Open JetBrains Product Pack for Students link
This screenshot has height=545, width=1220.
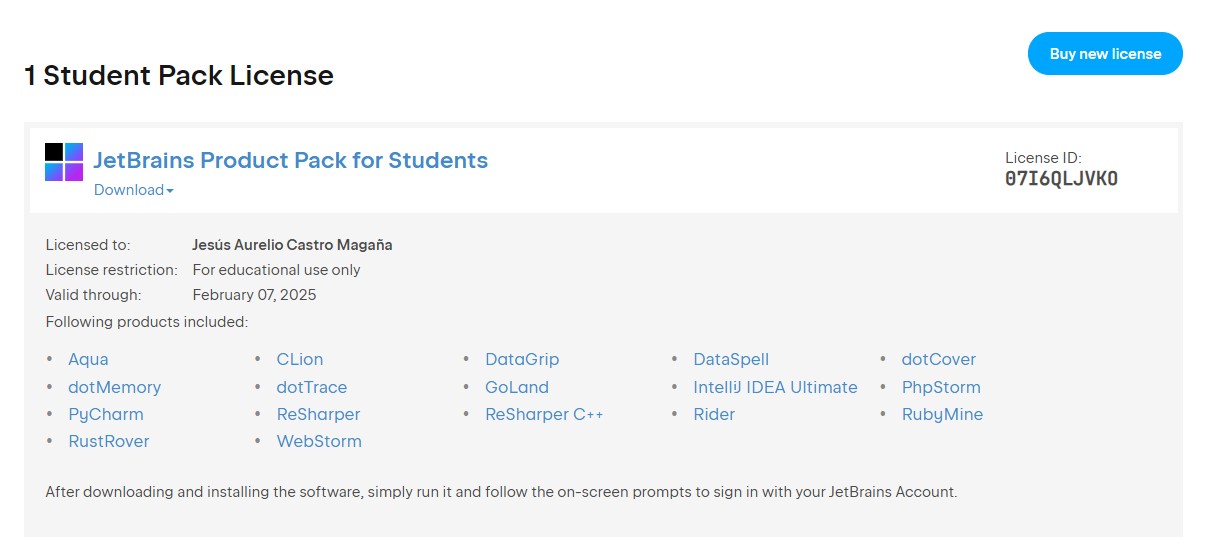pos(290,160)
